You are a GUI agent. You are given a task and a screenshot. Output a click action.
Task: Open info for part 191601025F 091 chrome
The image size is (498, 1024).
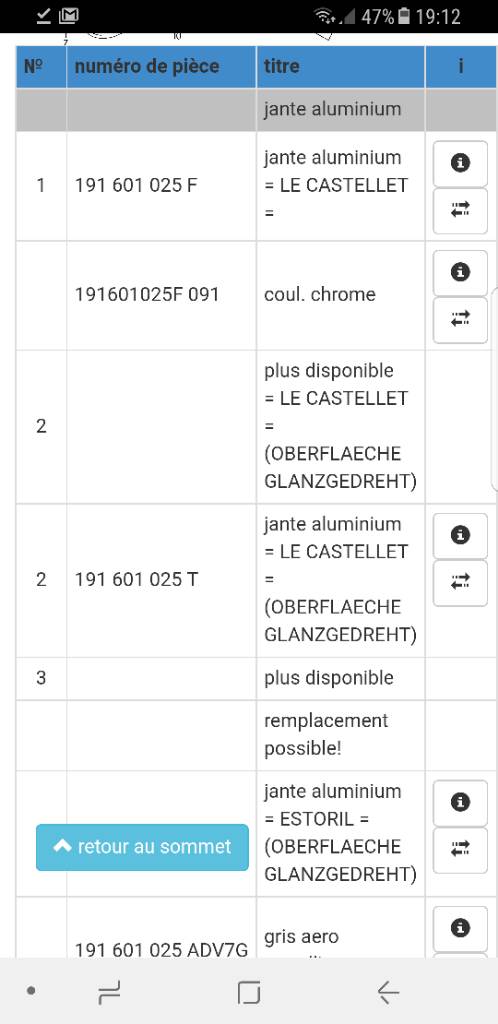[460, 272]
